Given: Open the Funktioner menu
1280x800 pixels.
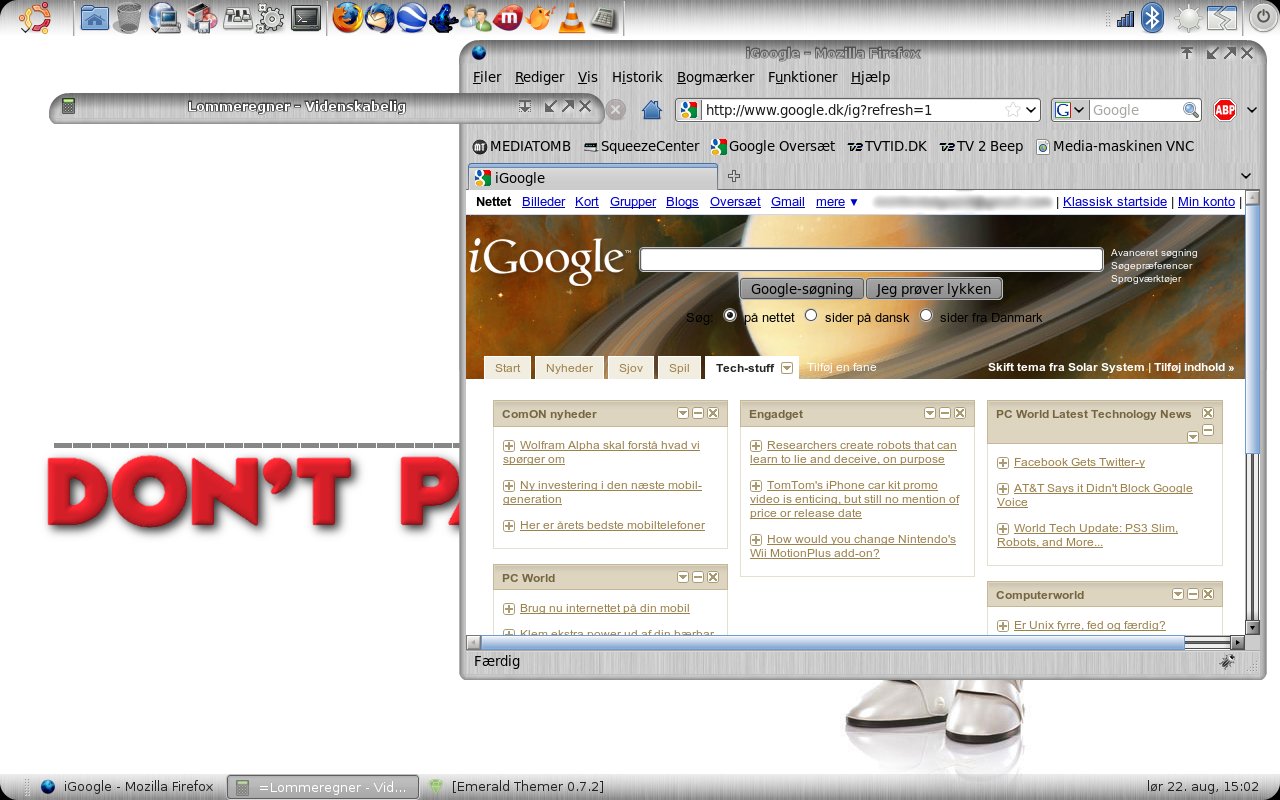Looking at the screenshot, I should 803,77.
